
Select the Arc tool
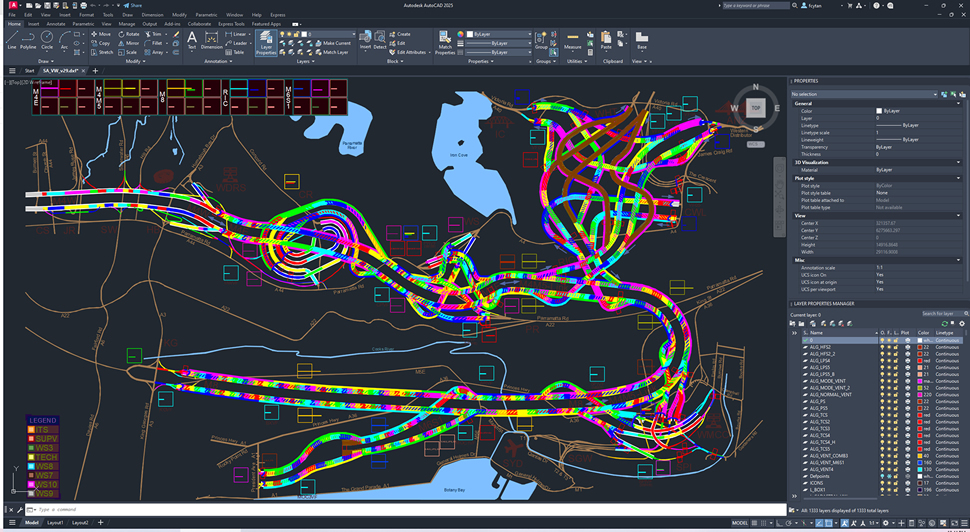[x=64, y=39]
